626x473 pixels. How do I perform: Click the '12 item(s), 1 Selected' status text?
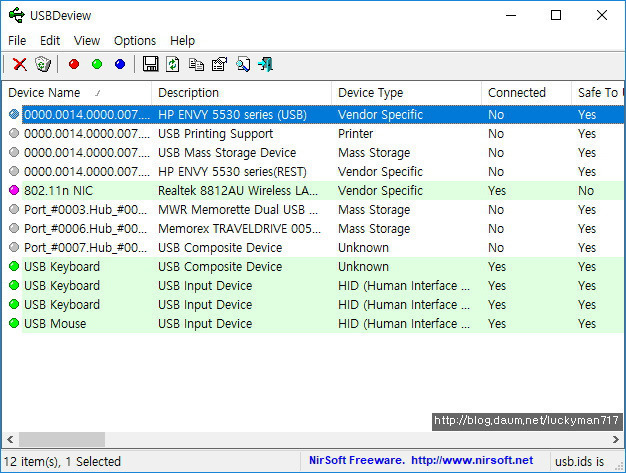click(x=62, y=461)
